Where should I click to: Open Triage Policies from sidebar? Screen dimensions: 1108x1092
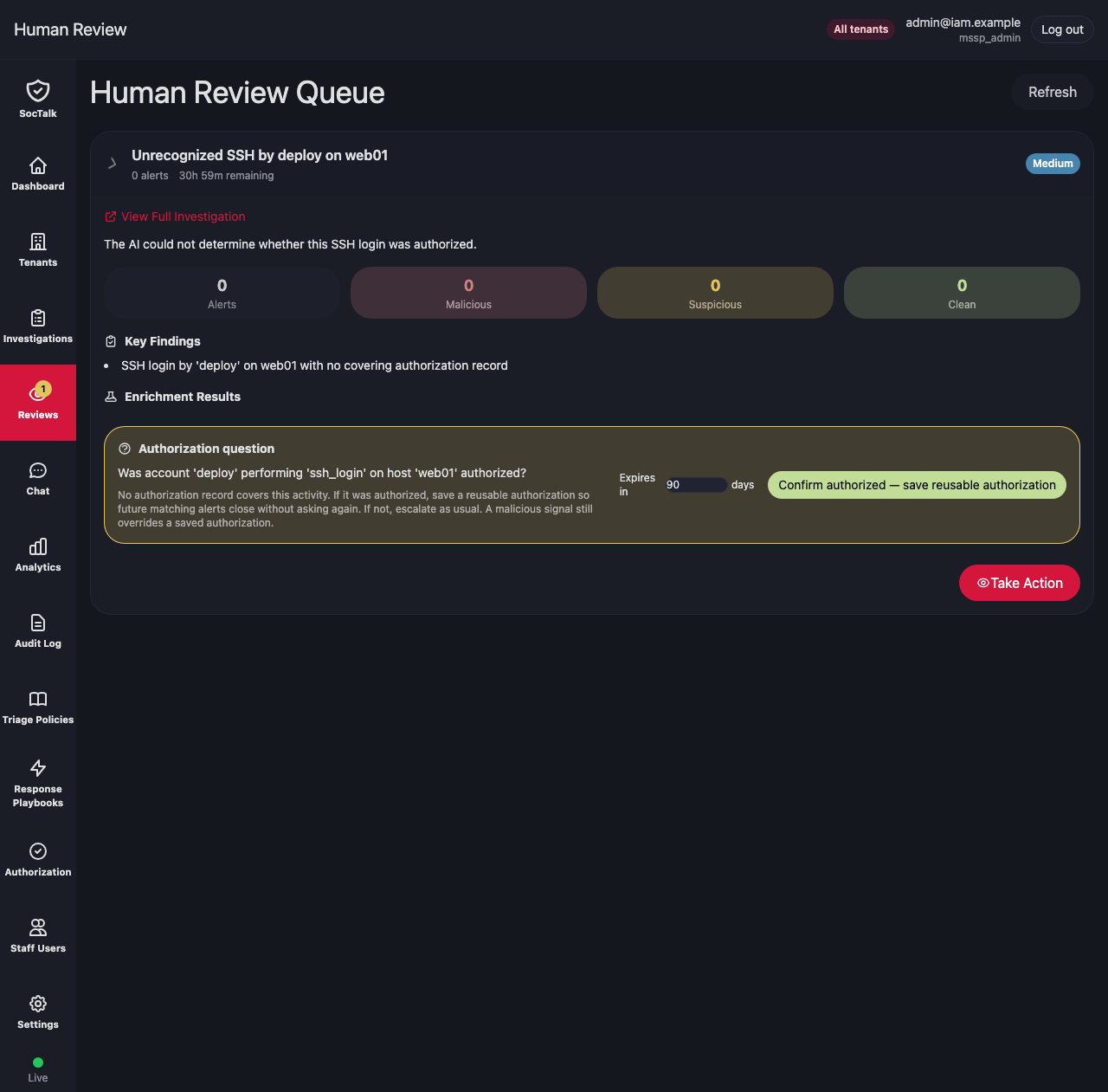coord(38,708)
